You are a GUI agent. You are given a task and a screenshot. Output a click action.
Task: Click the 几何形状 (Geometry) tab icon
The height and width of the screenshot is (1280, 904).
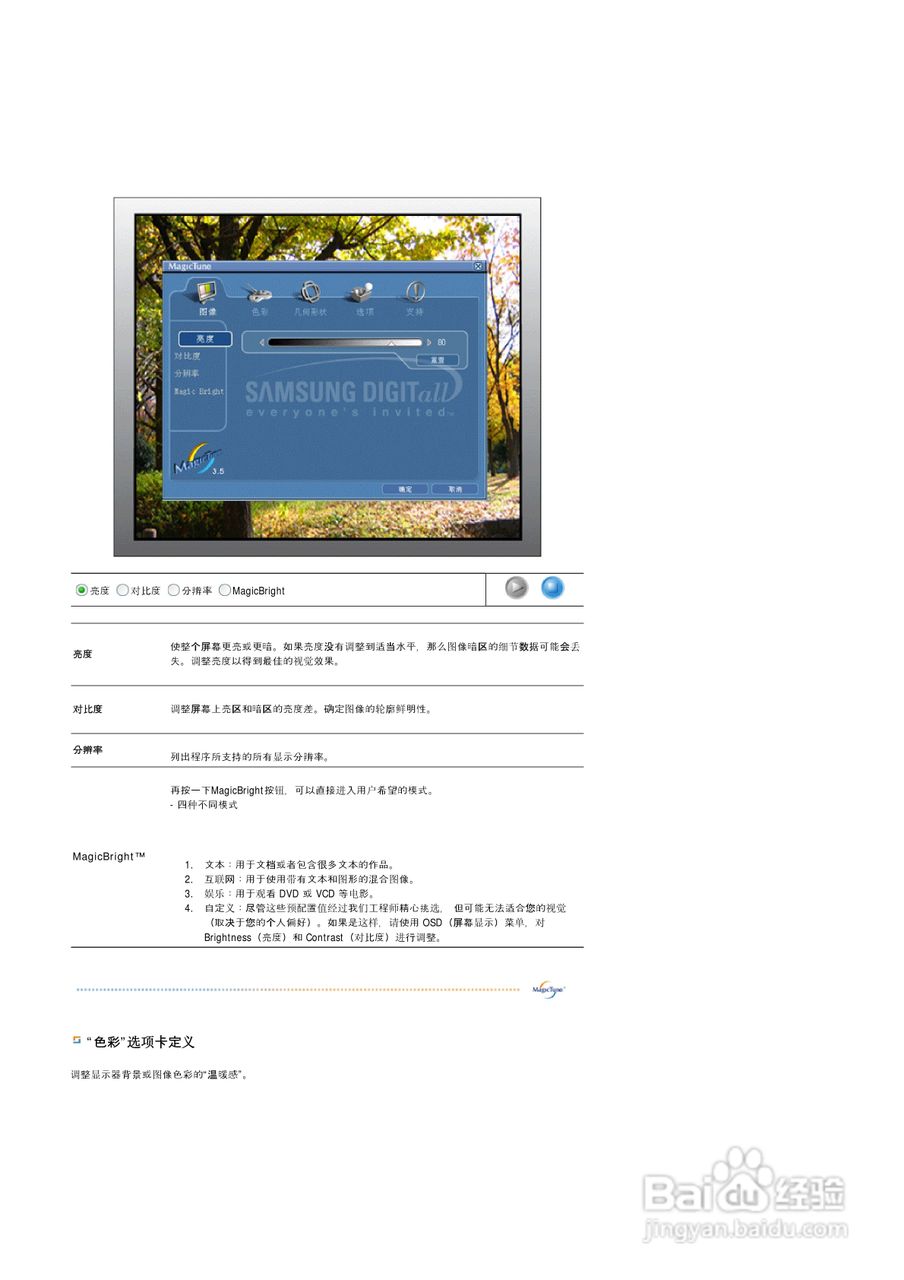tap(309, 293)
